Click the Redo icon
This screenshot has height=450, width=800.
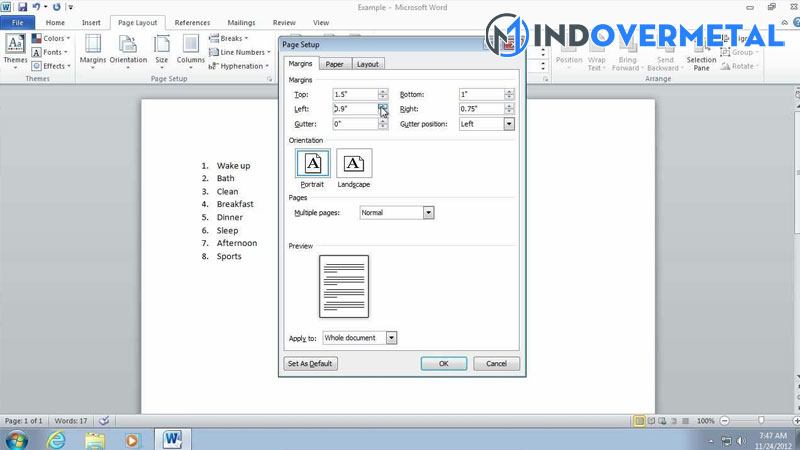(x=56, y=7)
